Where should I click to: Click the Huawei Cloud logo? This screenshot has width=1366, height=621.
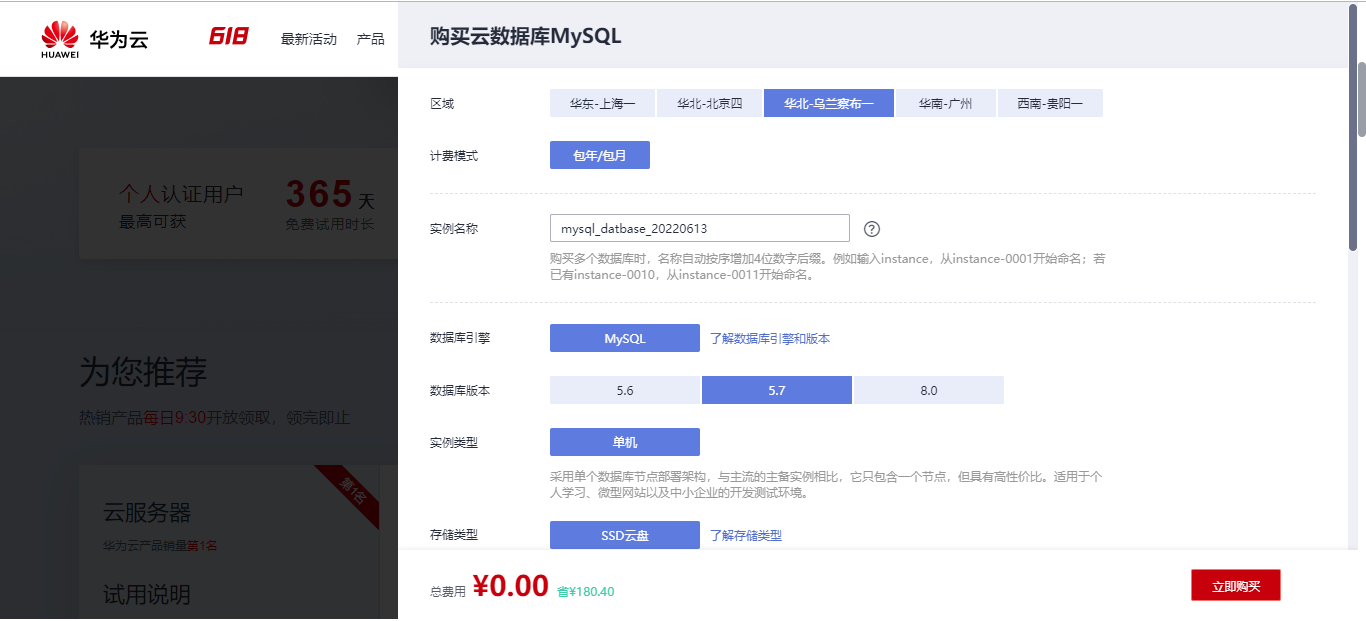click(x=95, y=40)
